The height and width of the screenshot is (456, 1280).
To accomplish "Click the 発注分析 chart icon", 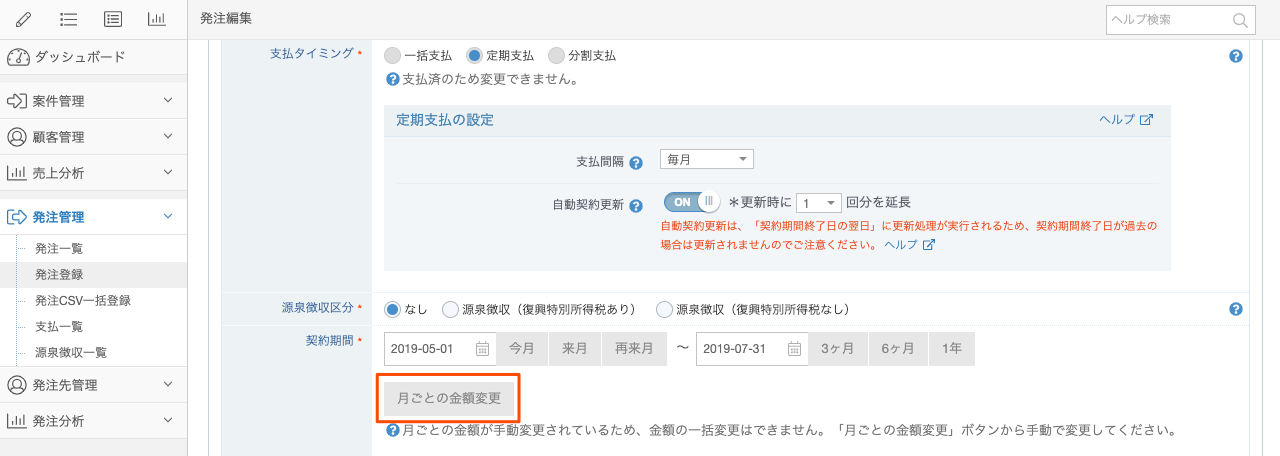I will click(17, 421).
